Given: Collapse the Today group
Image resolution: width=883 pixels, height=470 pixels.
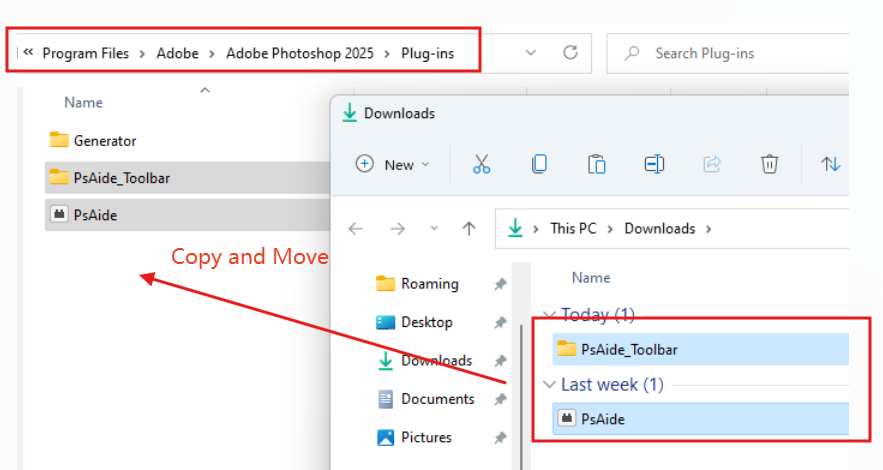Looking at the screenshot, I should (548, 315).
